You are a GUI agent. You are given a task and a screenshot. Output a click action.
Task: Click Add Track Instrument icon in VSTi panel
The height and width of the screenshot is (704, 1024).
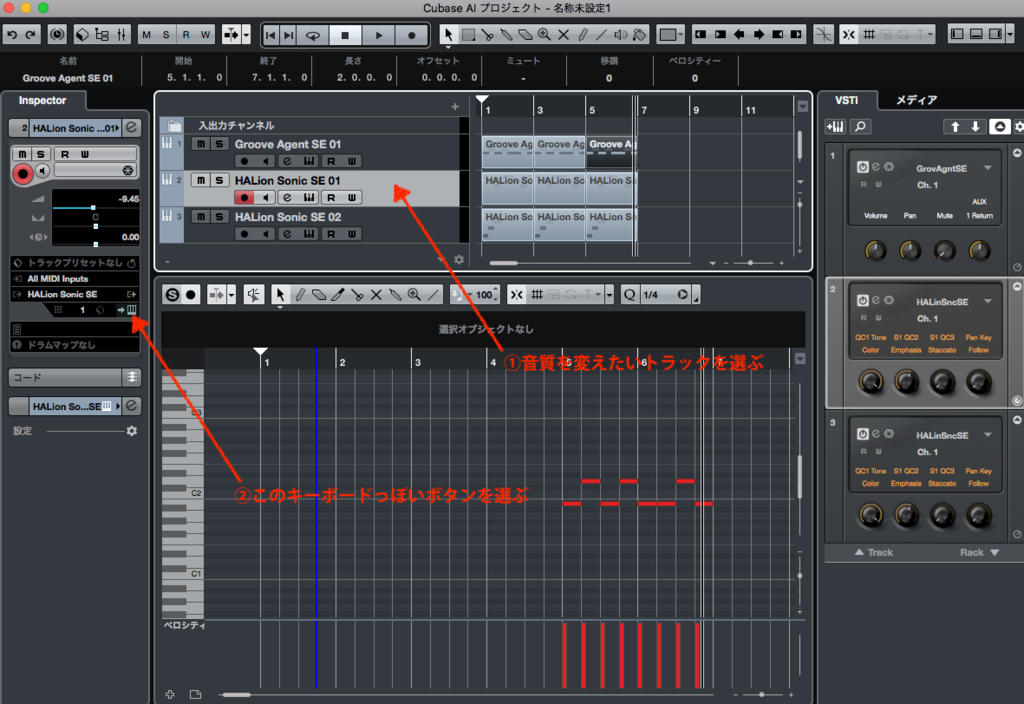[835, 127]
